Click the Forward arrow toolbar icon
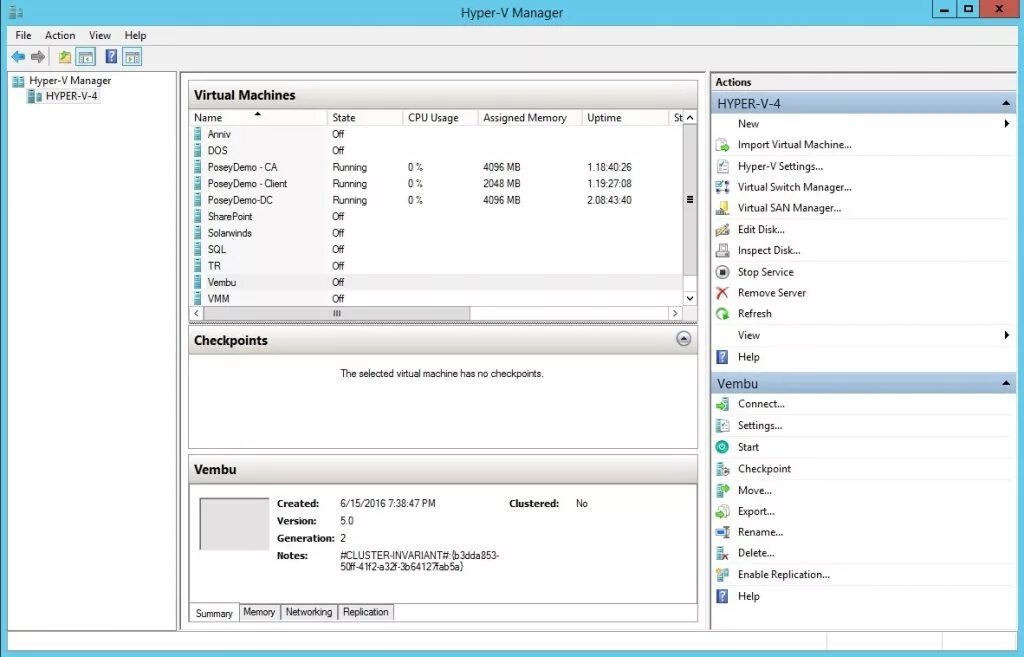 [38, 57]
